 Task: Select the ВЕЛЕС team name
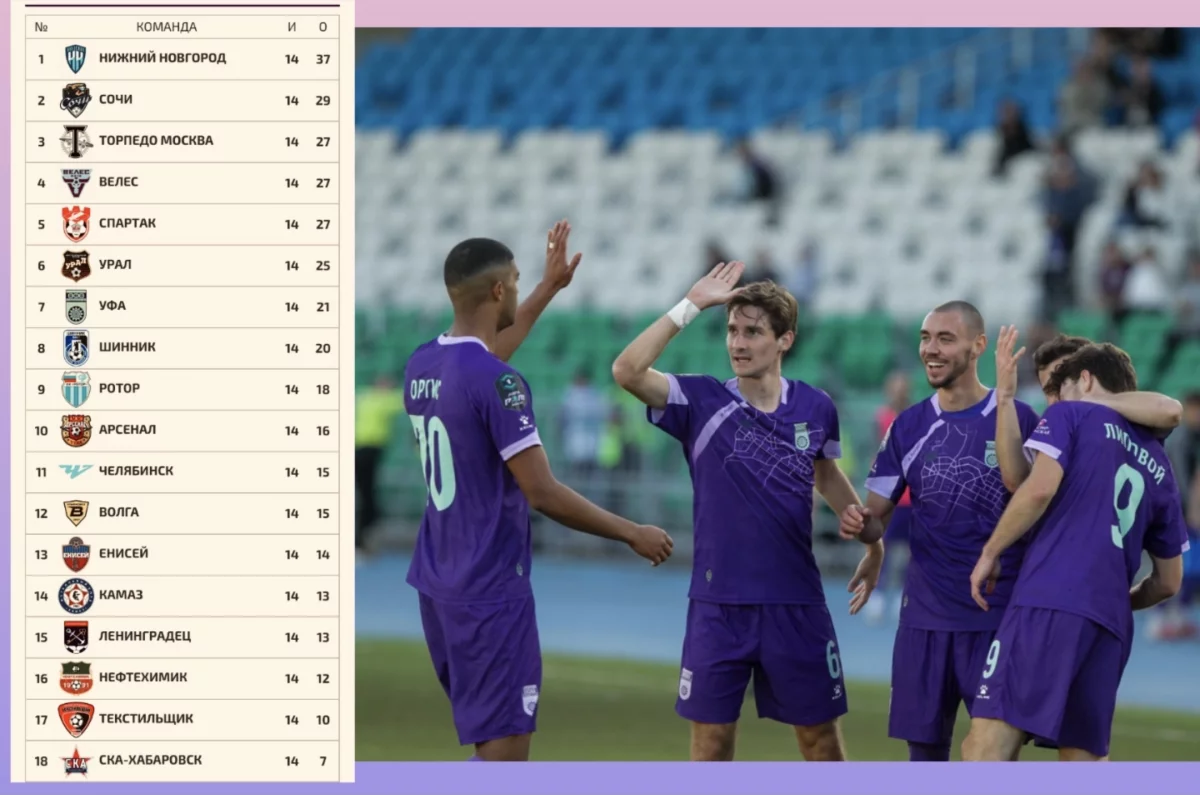(118, 182)
